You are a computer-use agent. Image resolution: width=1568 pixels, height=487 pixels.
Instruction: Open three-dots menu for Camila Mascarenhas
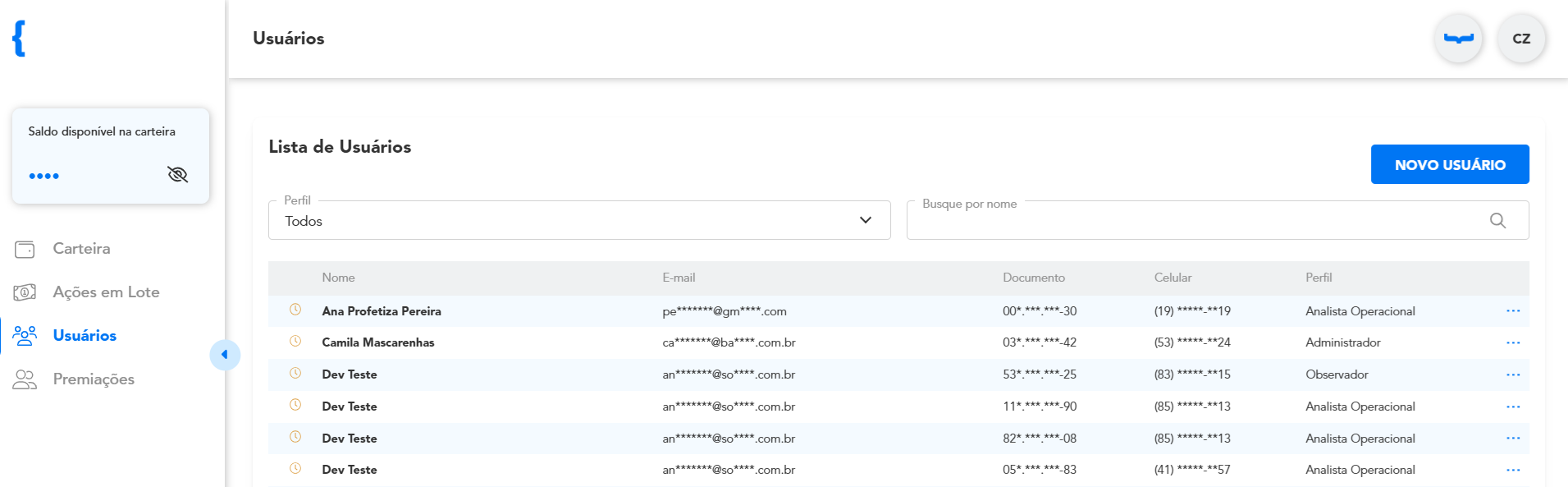point(1513,342)
